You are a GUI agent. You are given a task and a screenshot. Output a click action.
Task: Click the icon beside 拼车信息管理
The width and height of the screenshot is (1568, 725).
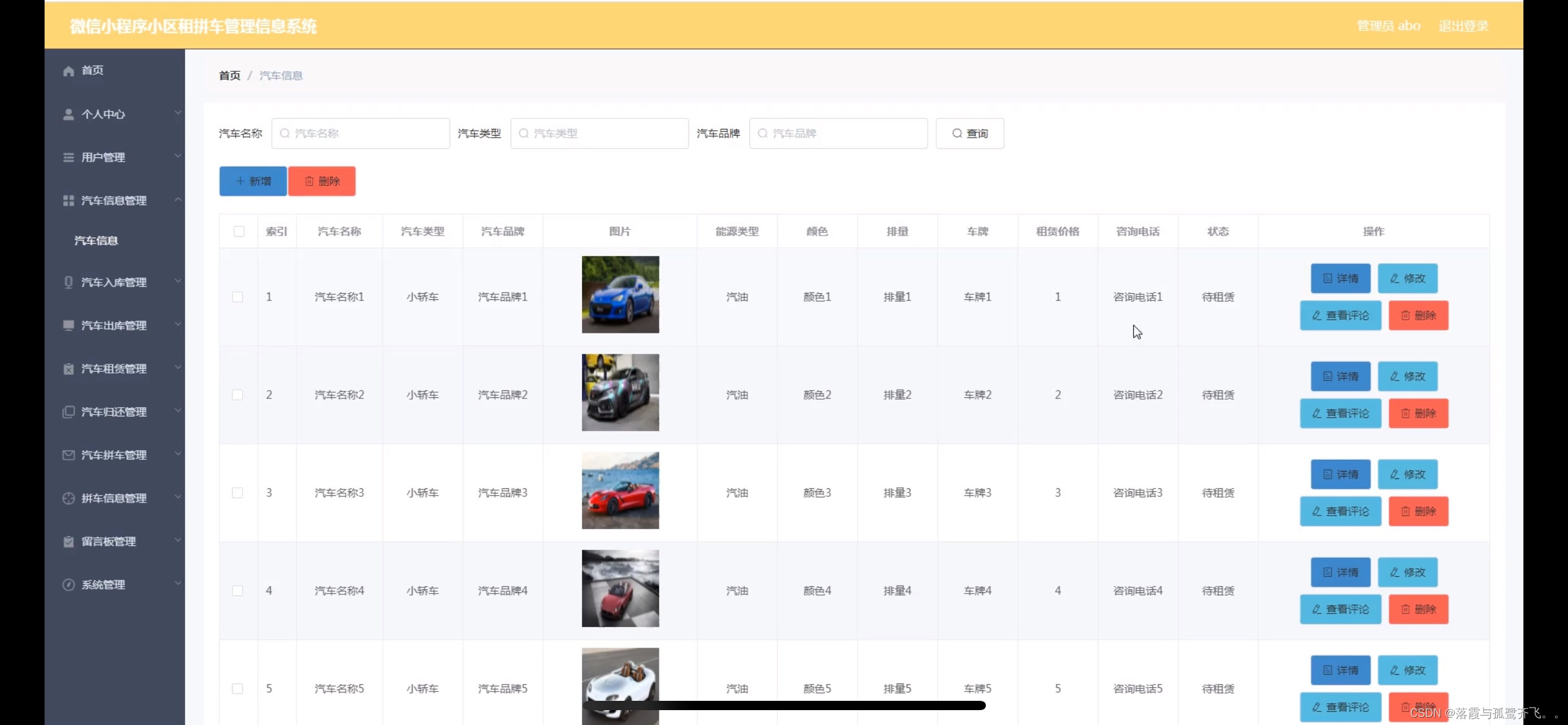pos(68,498)
